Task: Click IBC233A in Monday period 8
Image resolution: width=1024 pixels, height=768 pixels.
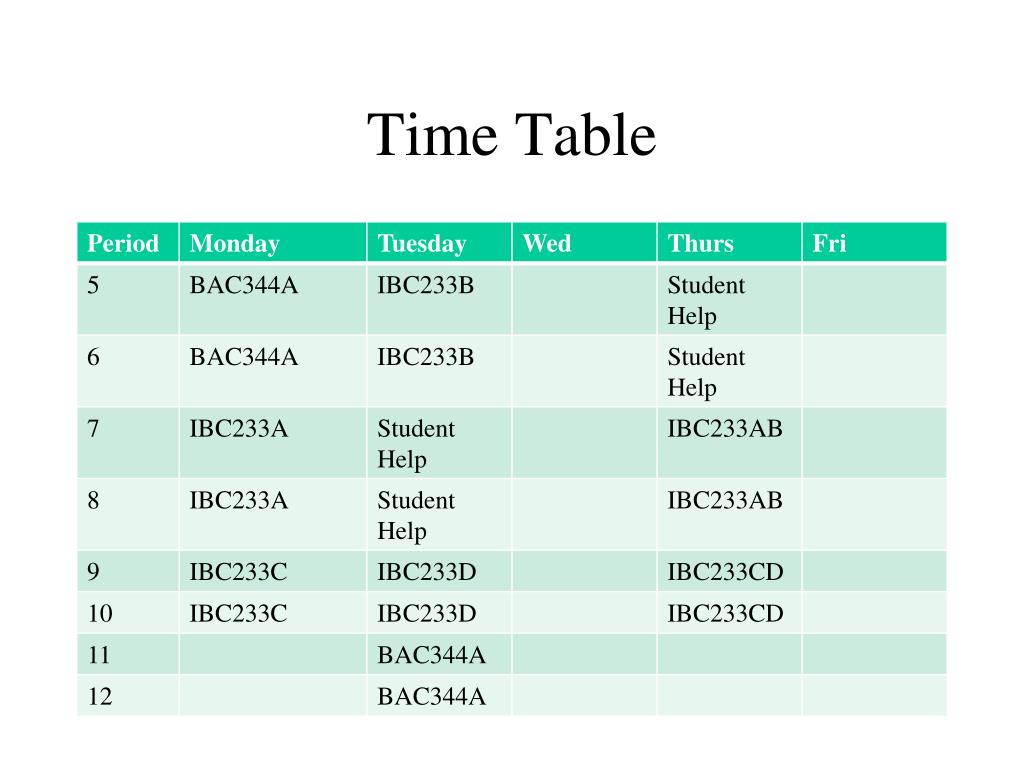Action: coord(239,501)
